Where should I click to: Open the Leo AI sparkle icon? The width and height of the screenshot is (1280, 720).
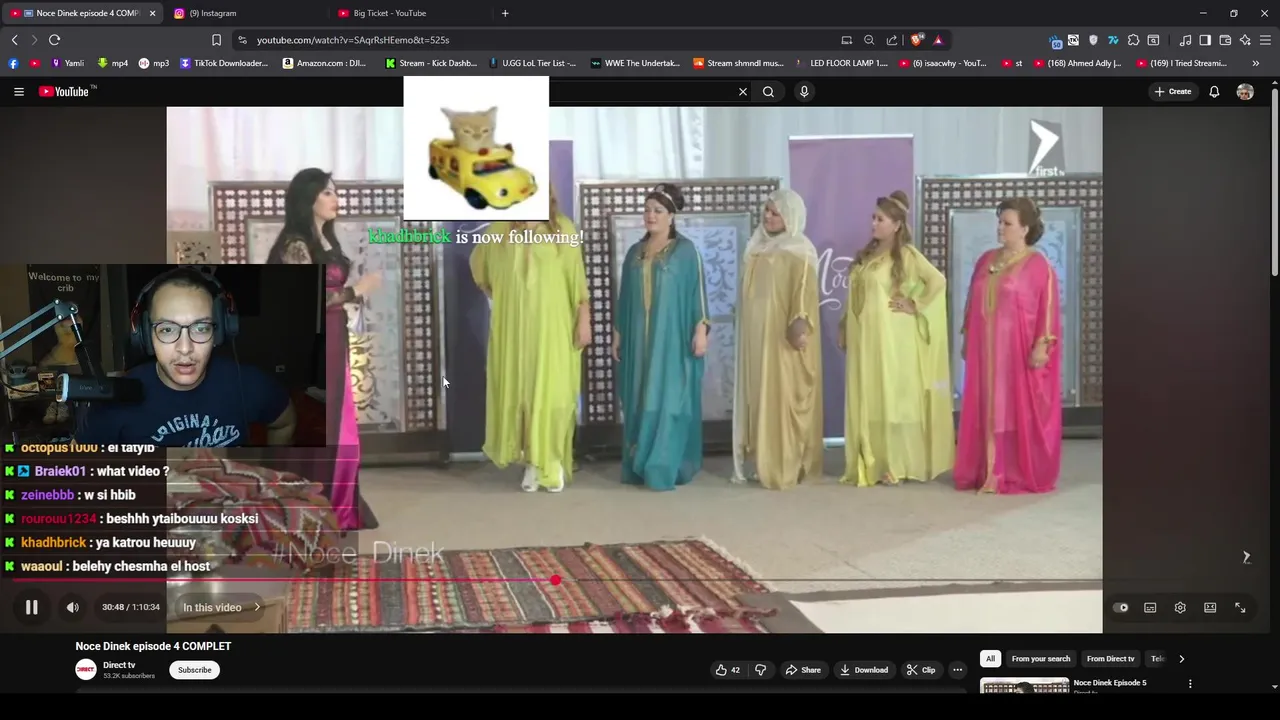pos(1245,40)
